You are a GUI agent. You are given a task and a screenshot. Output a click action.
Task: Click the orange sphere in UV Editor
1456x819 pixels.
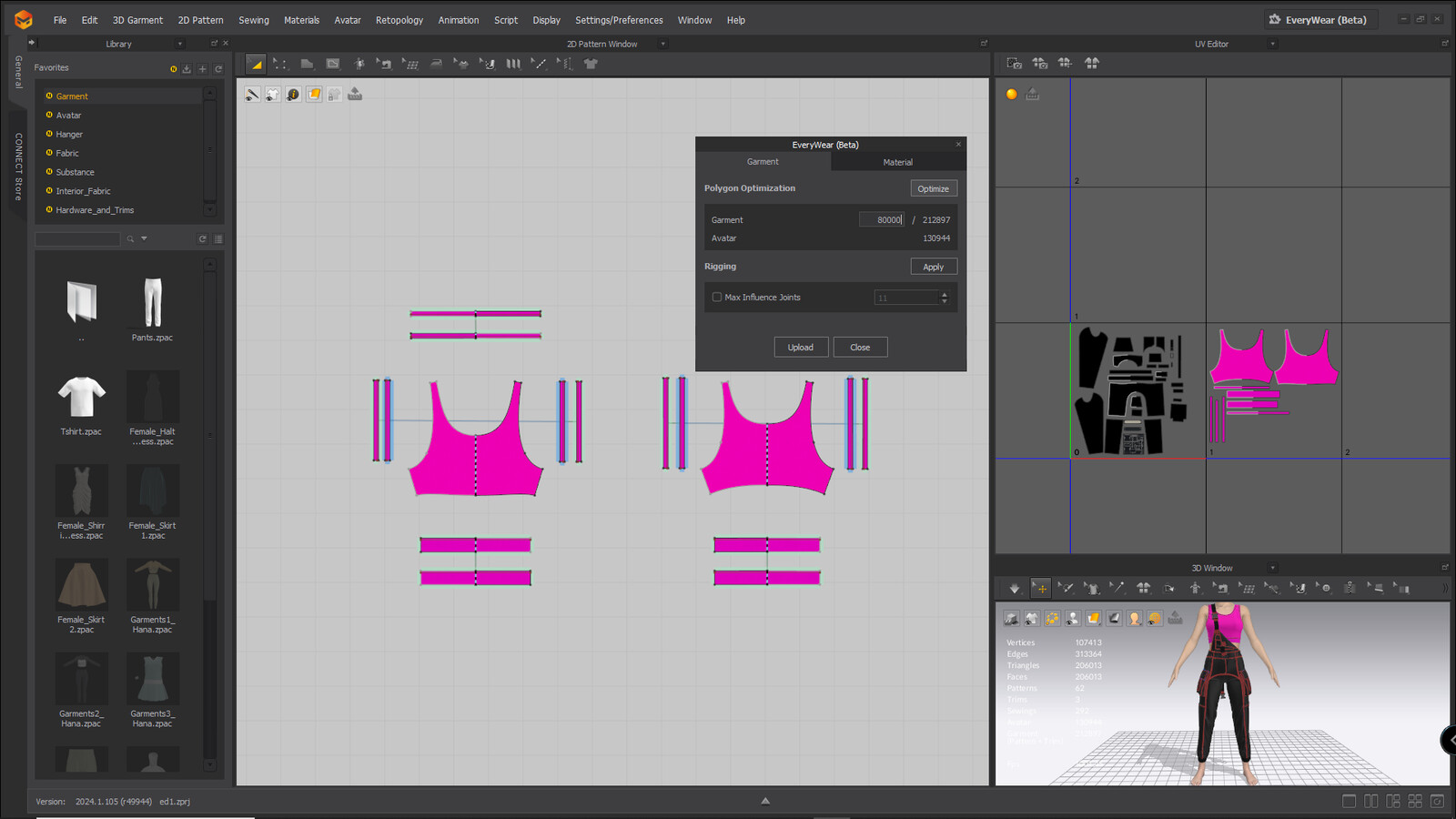pos(1012,94)
